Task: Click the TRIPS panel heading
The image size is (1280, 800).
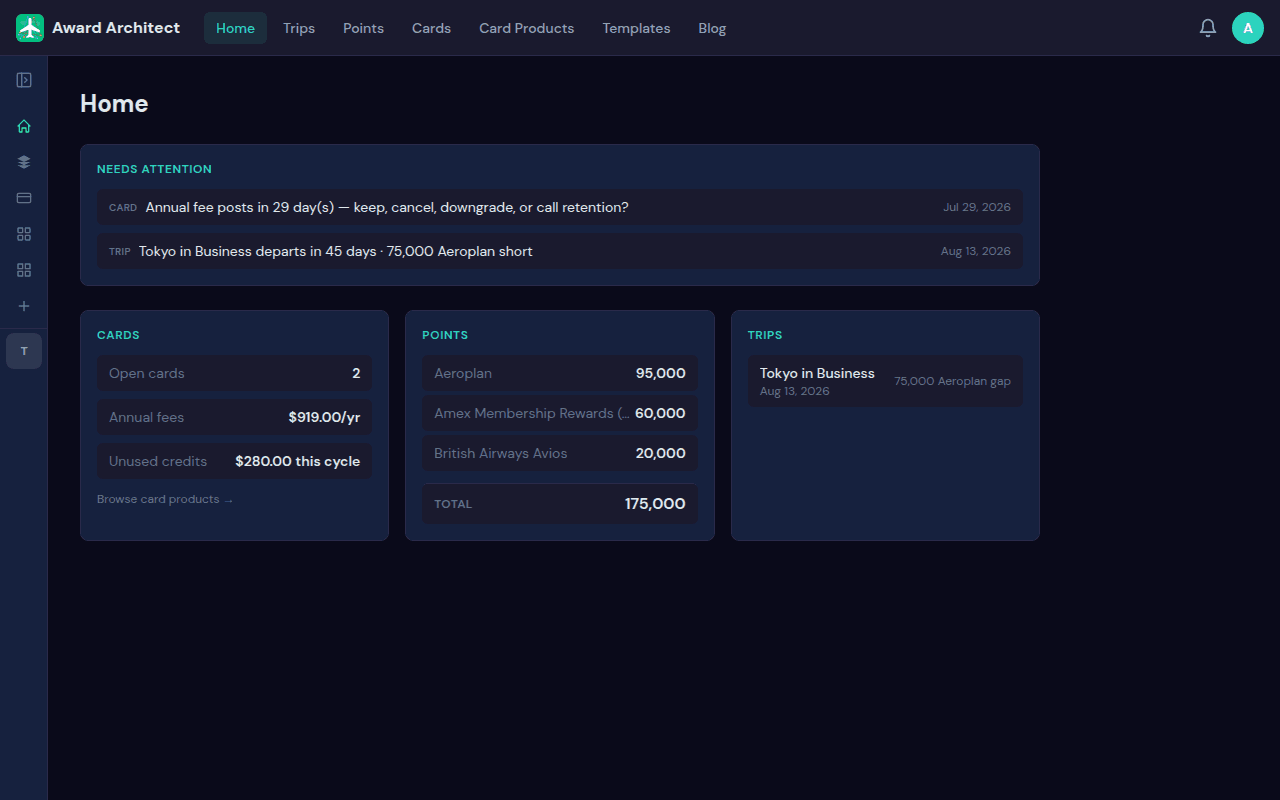Action: [765, 335]
